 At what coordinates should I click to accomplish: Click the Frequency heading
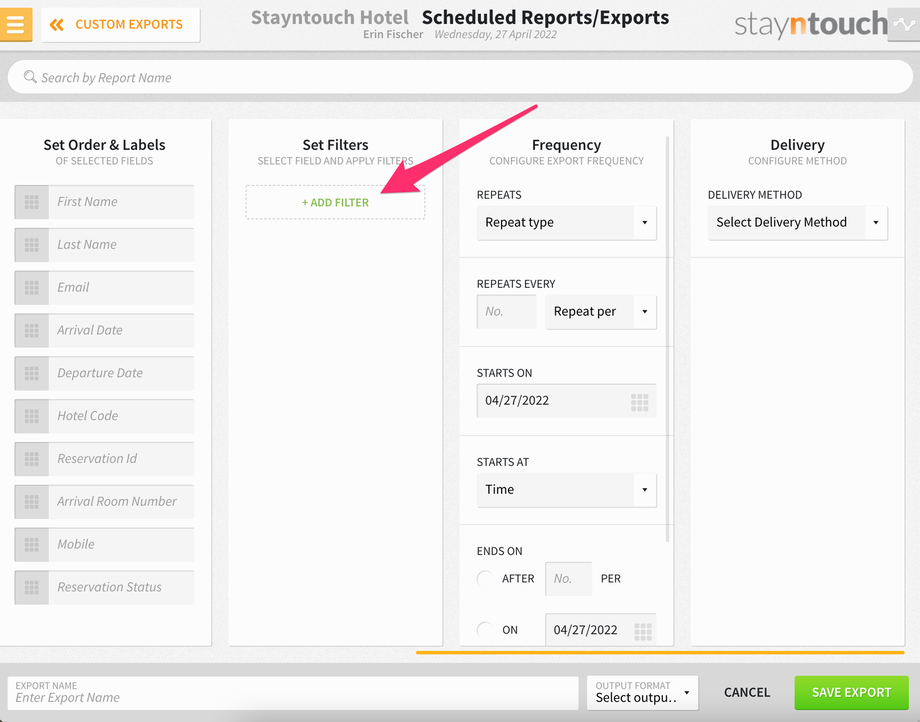coord(566,145)
